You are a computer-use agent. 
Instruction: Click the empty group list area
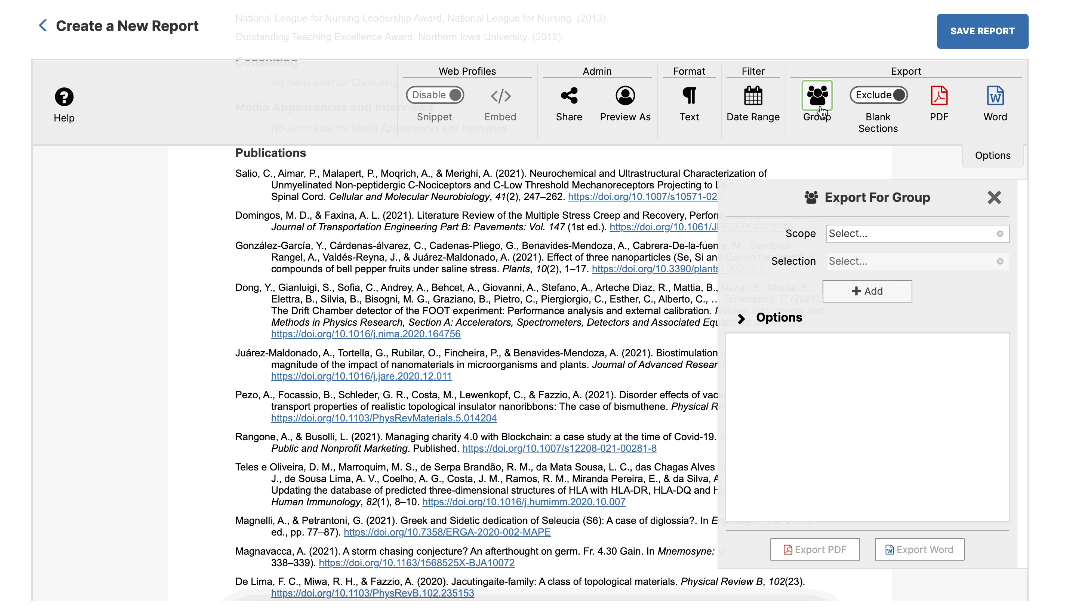(x=867, y=428)
